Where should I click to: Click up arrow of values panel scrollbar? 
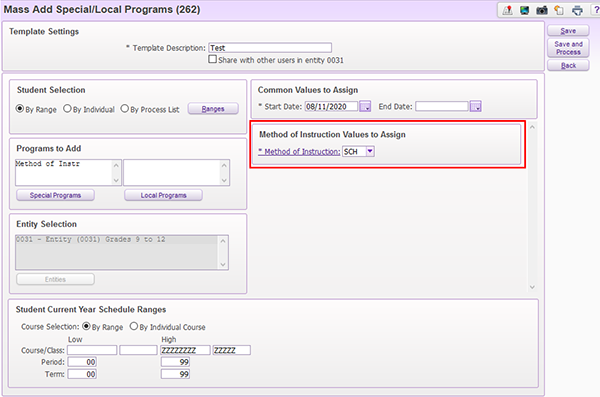point(532,127)
